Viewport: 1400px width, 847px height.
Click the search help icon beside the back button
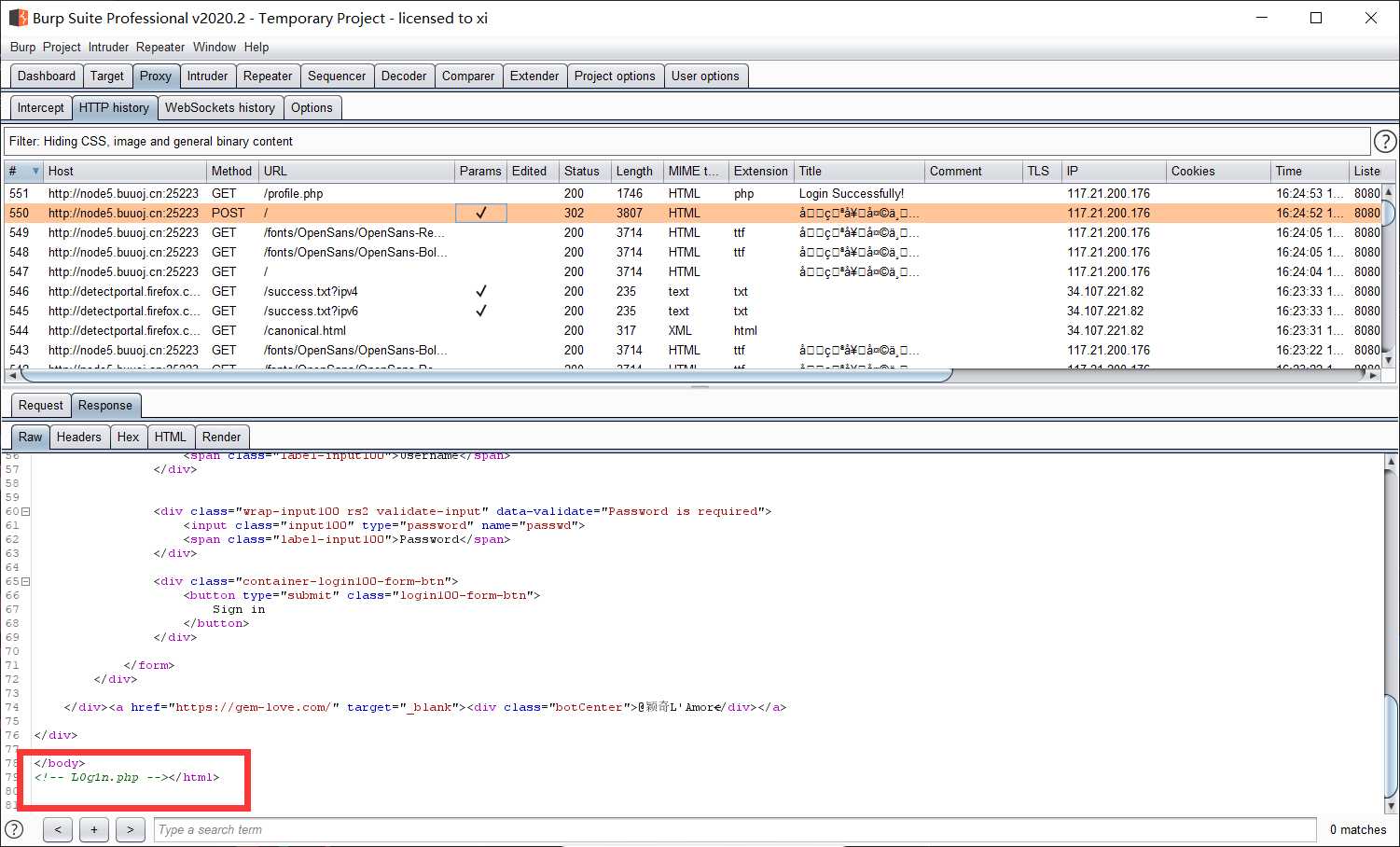click(x=14, y=829)
